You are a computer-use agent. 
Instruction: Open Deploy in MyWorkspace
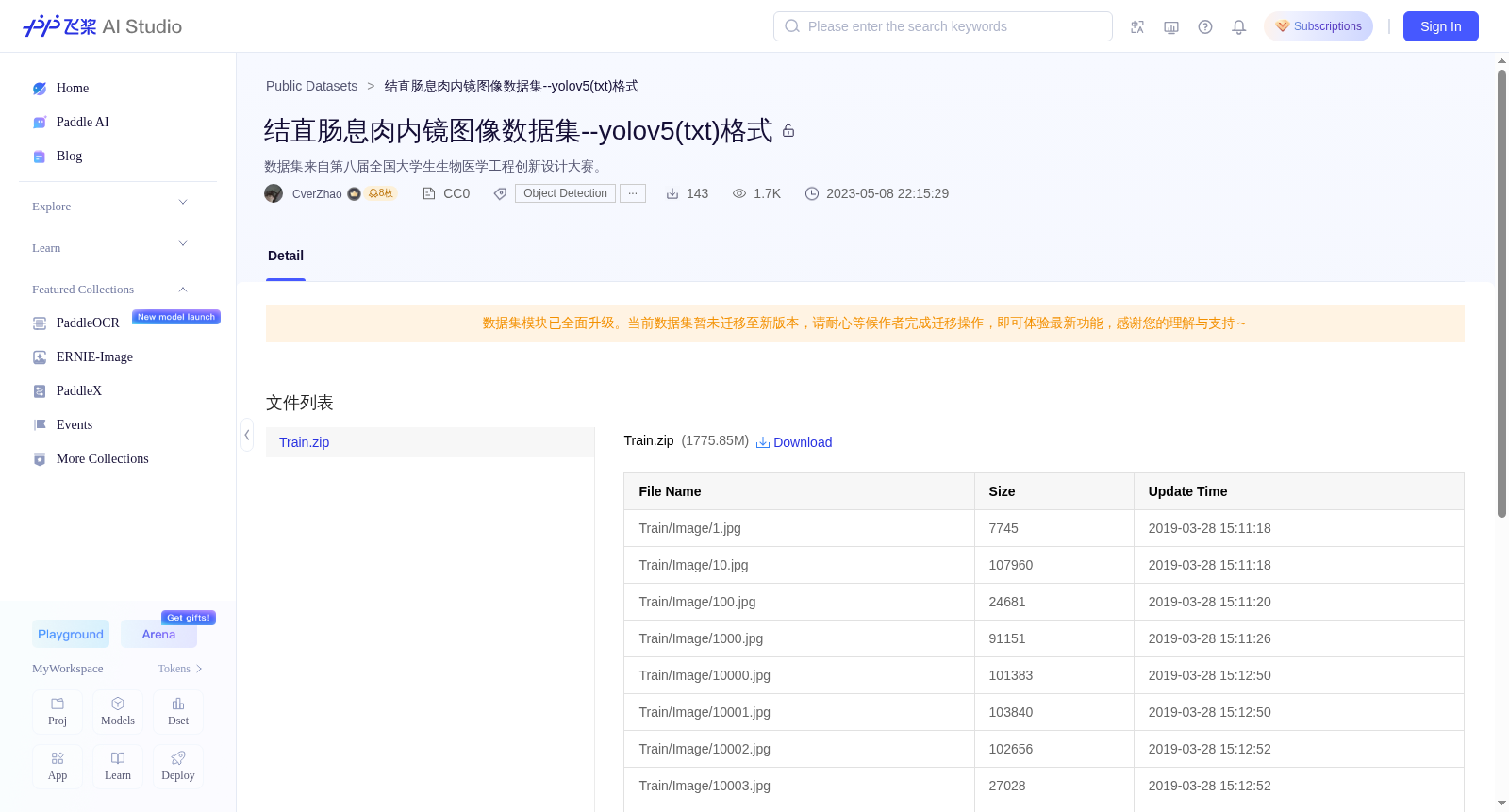[178, 767]
